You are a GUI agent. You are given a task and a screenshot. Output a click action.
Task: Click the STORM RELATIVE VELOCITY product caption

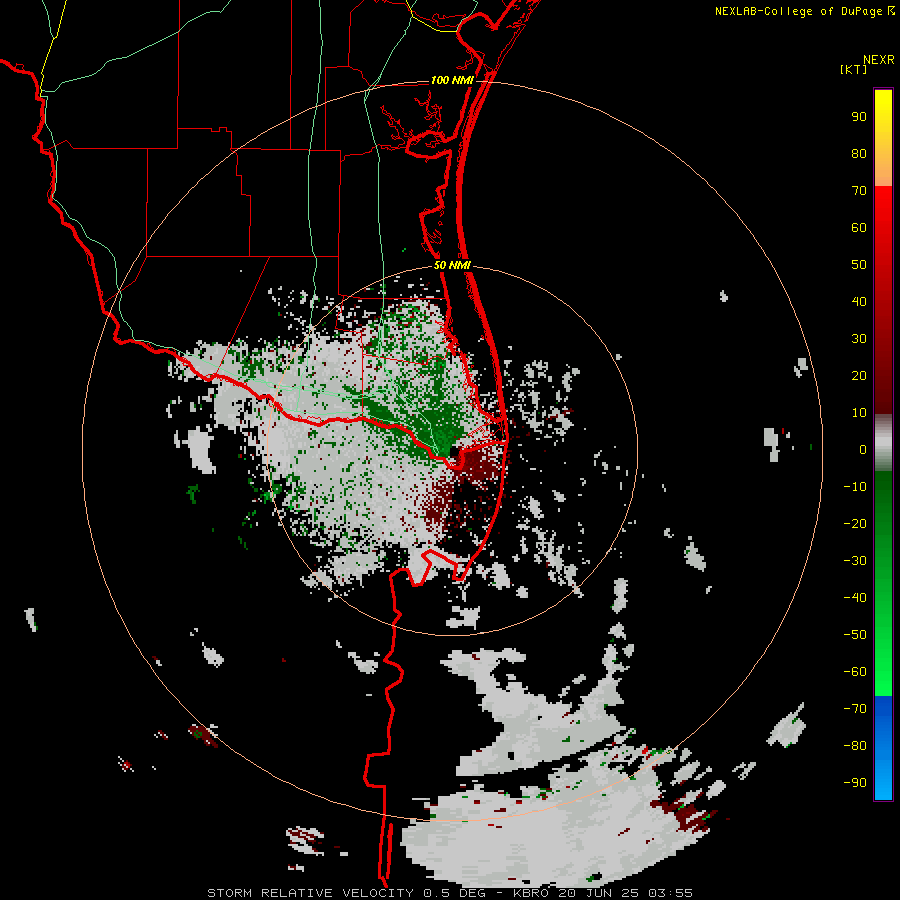coord(313,893)
